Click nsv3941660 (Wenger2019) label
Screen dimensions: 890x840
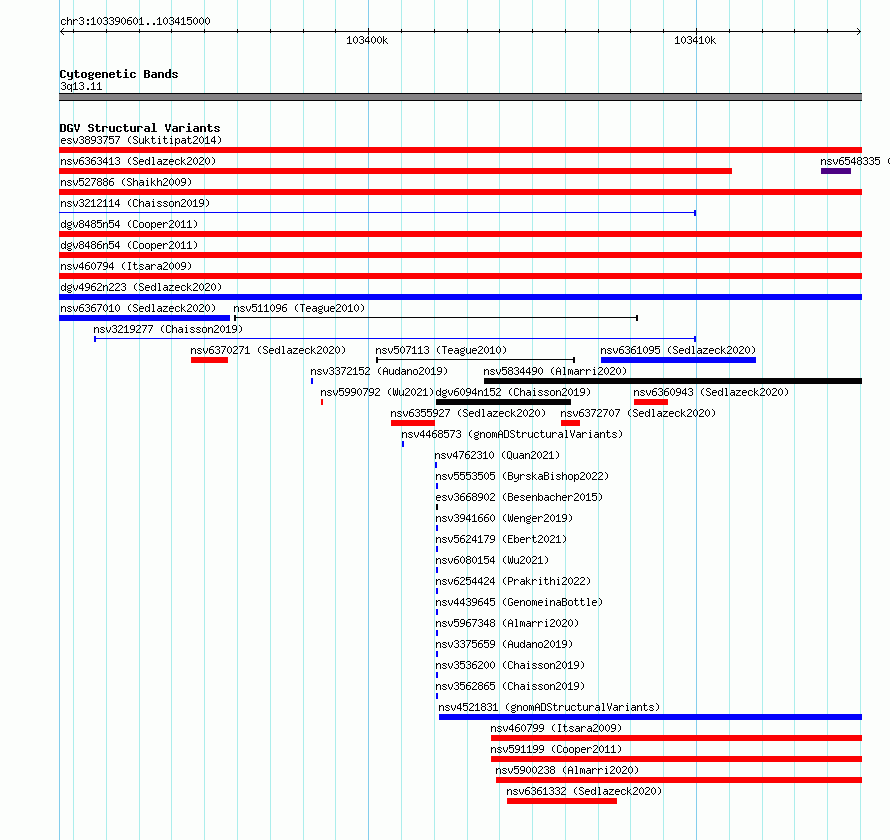pyautogui.click(x=504, y=518)
